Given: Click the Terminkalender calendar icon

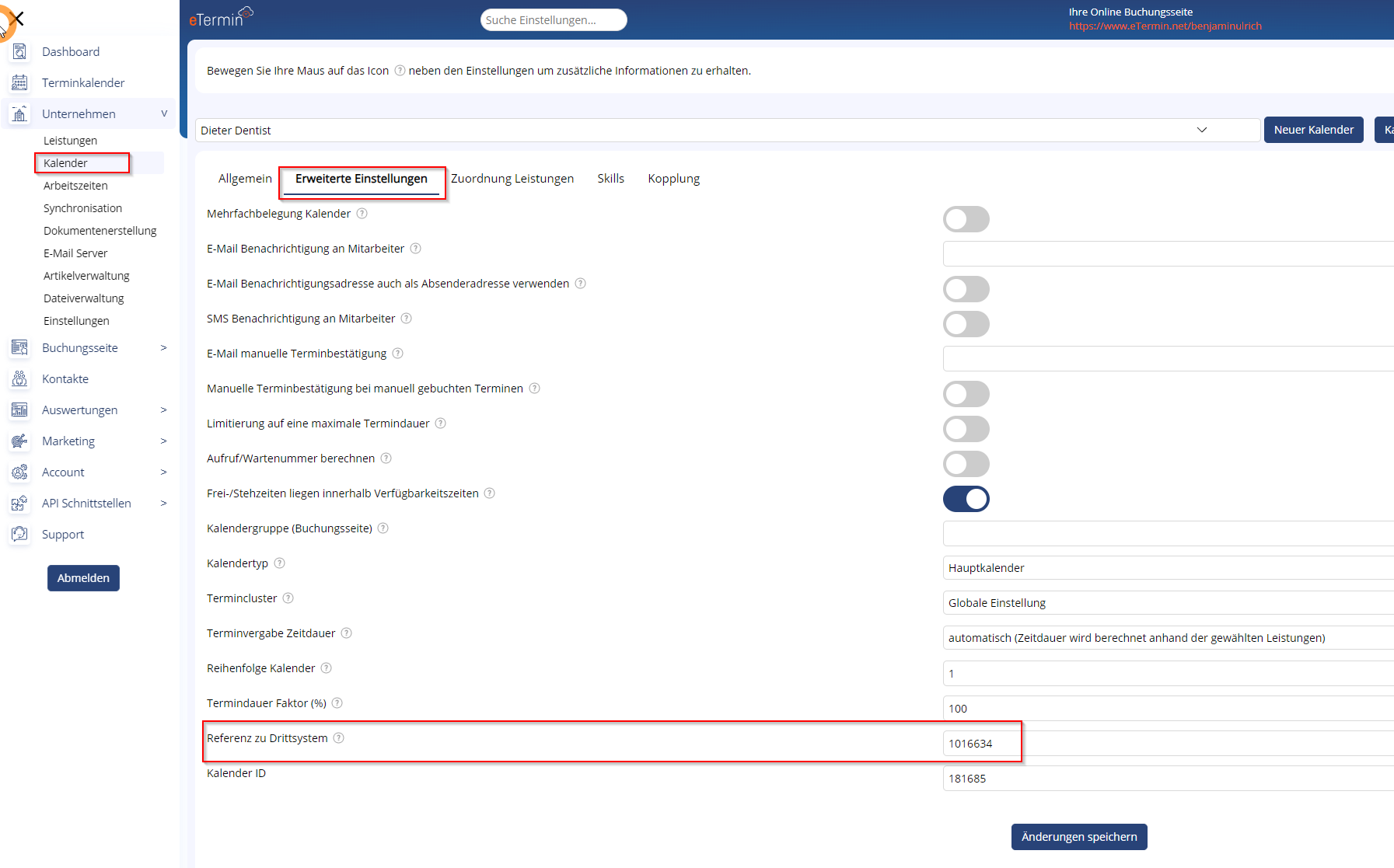Looking at the screenshot, I should [x=20, y=83].
